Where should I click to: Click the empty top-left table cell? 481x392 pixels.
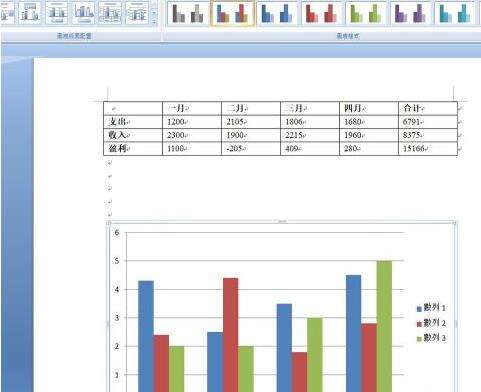(133, 108)
